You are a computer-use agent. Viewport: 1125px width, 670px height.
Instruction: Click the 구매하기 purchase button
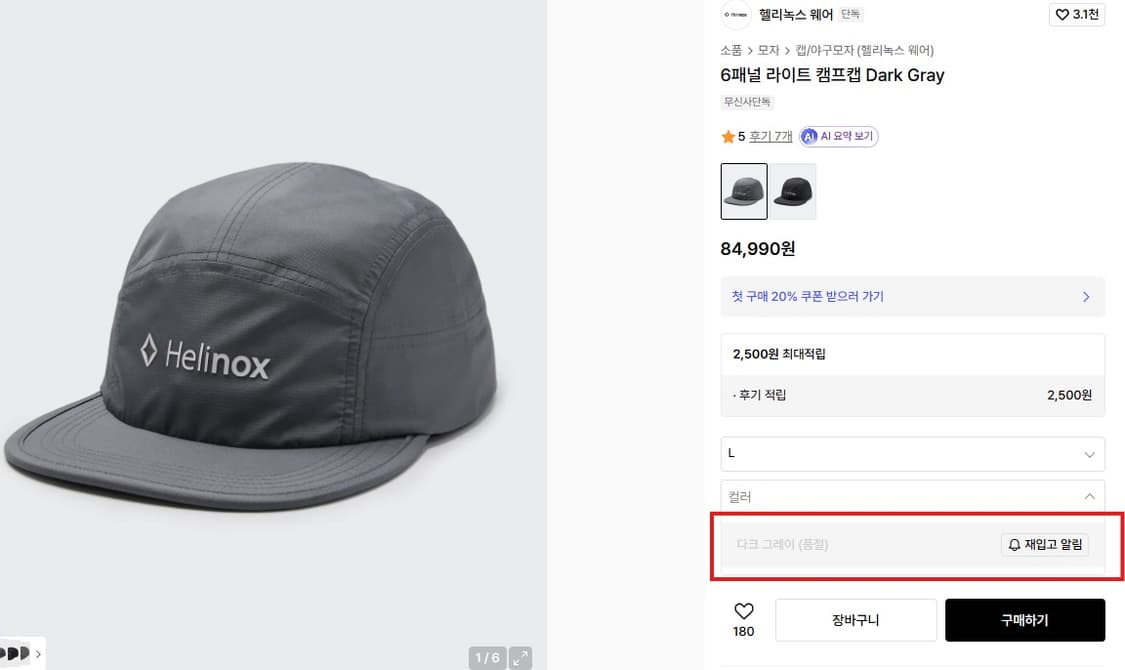point(1023,620)
